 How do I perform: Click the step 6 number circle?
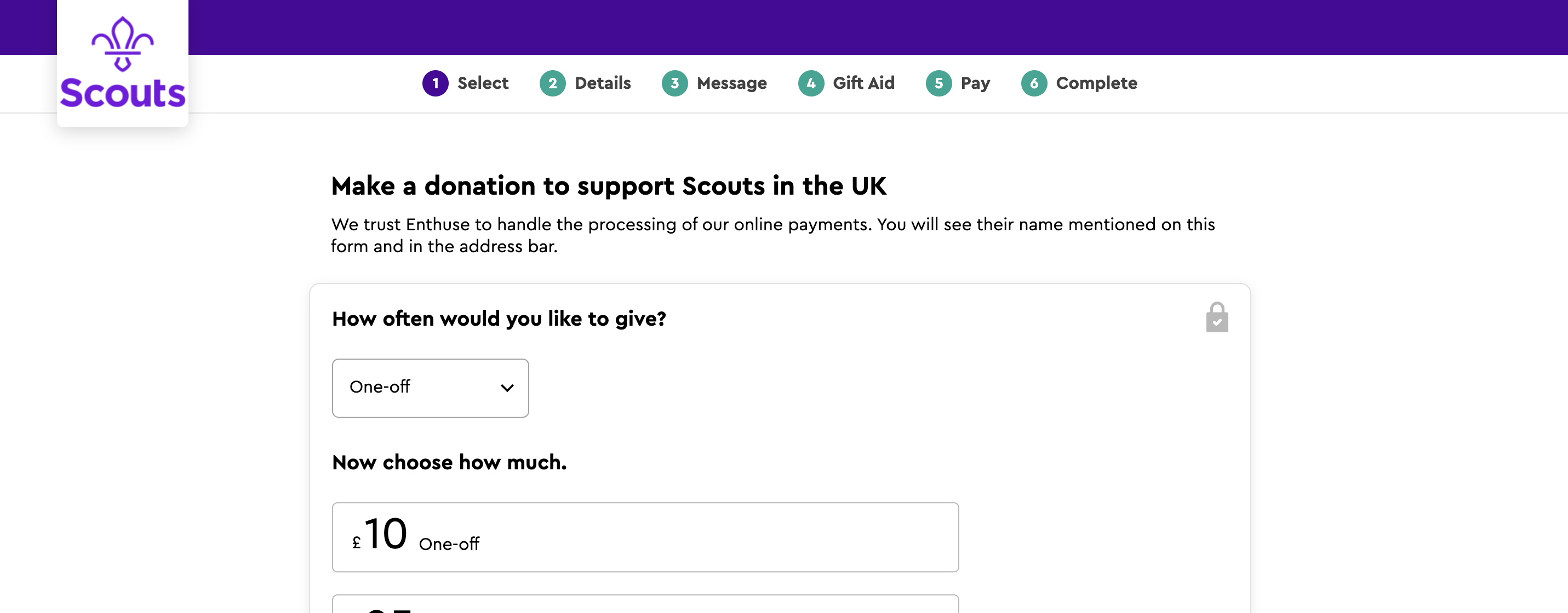(x=1034, y=83)
